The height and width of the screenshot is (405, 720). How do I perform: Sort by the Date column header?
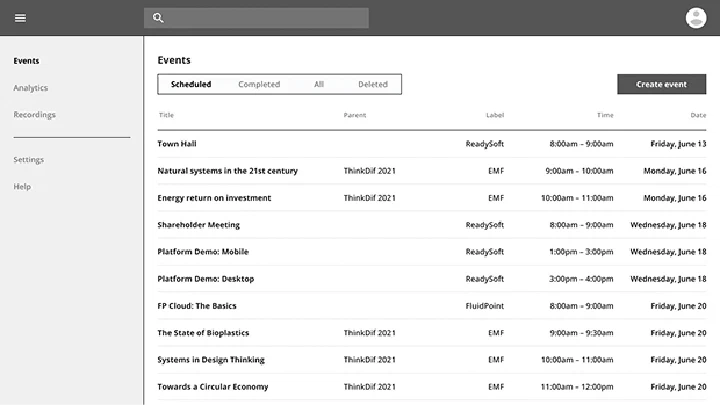[698, 115]
